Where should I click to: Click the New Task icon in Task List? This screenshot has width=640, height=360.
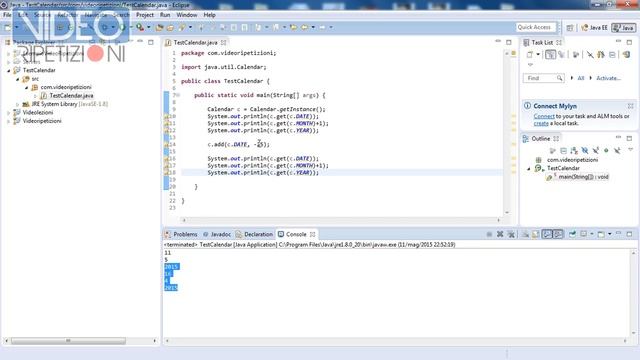(529, 55)
